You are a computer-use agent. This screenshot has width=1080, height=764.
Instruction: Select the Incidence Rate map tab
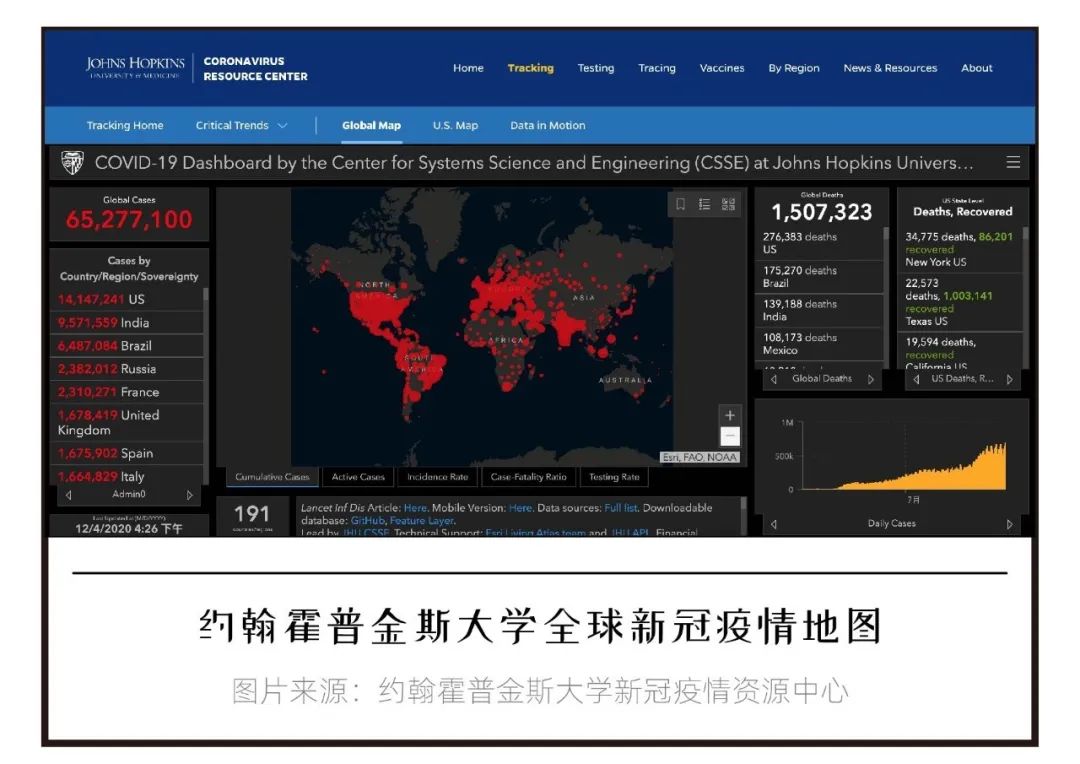(x=437, y=477)
